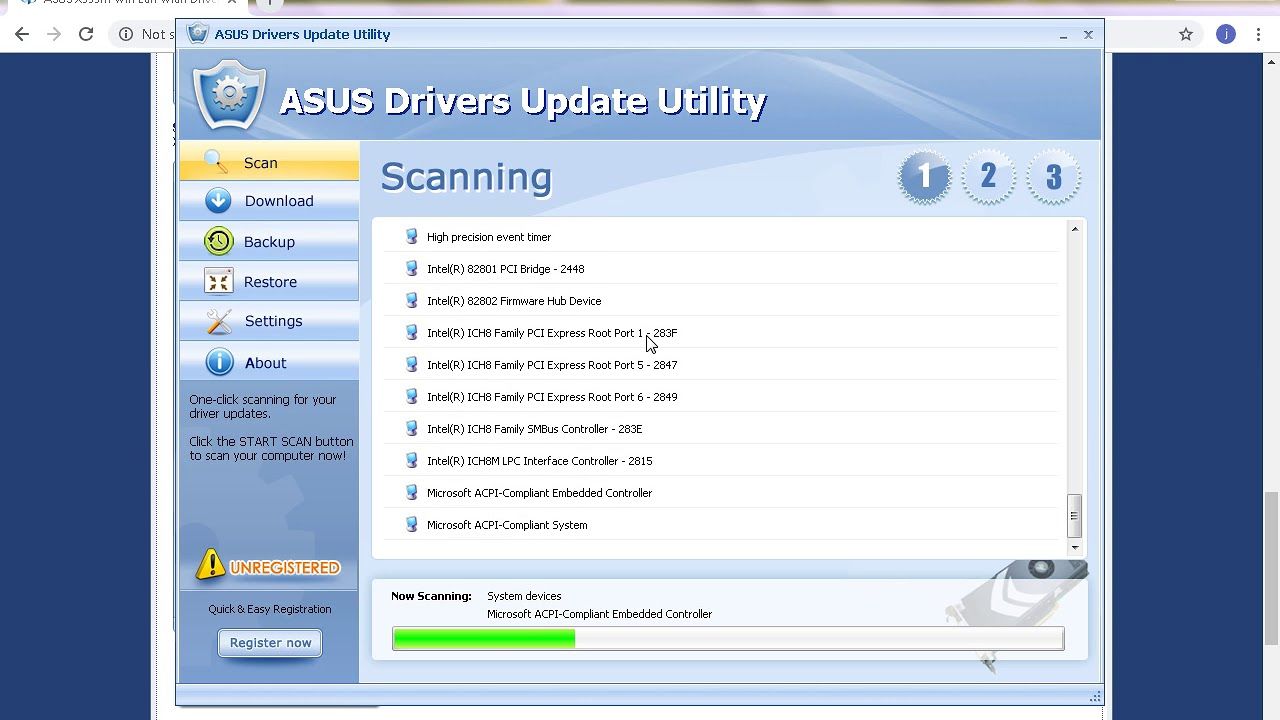Click browser forward arrow
Screen dimensions: 1280x720
(x=54, y=34)
